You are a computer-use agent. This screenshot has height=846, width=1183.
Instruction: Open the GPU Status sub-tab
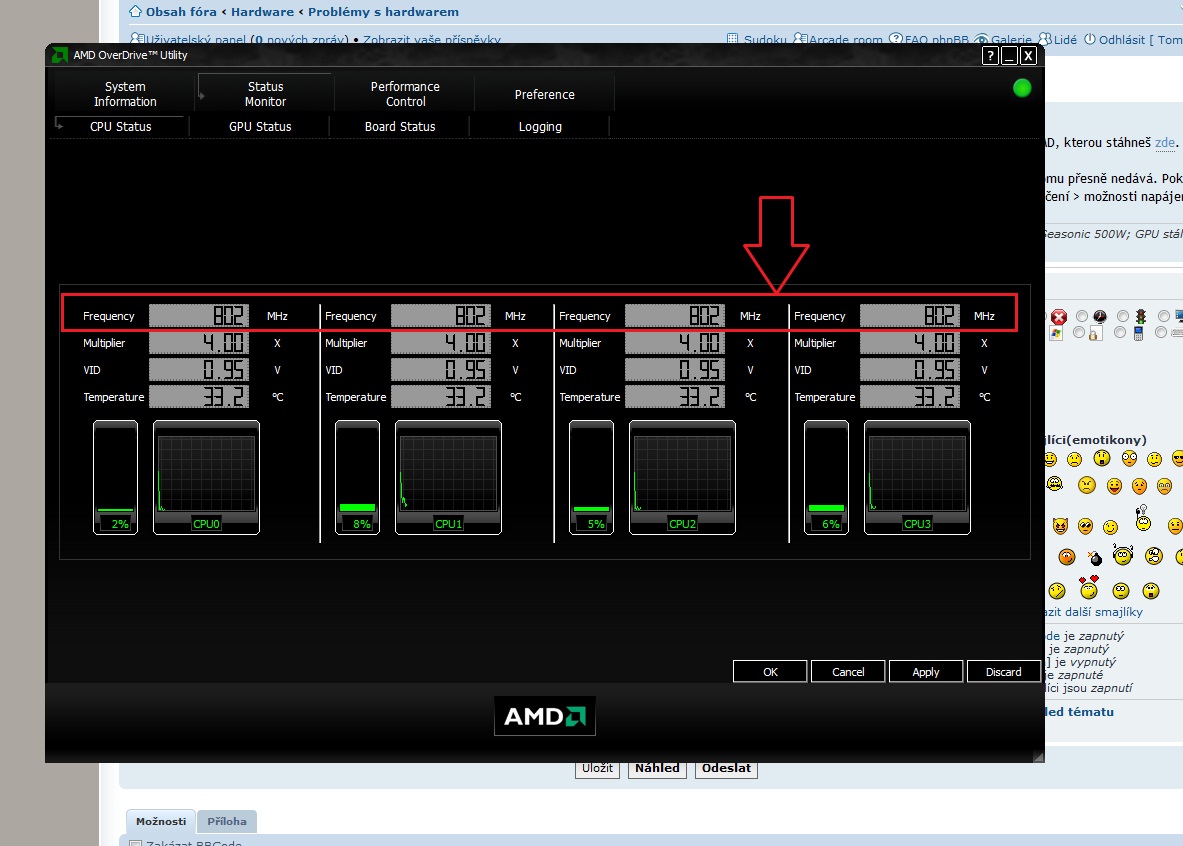point(260,127)
